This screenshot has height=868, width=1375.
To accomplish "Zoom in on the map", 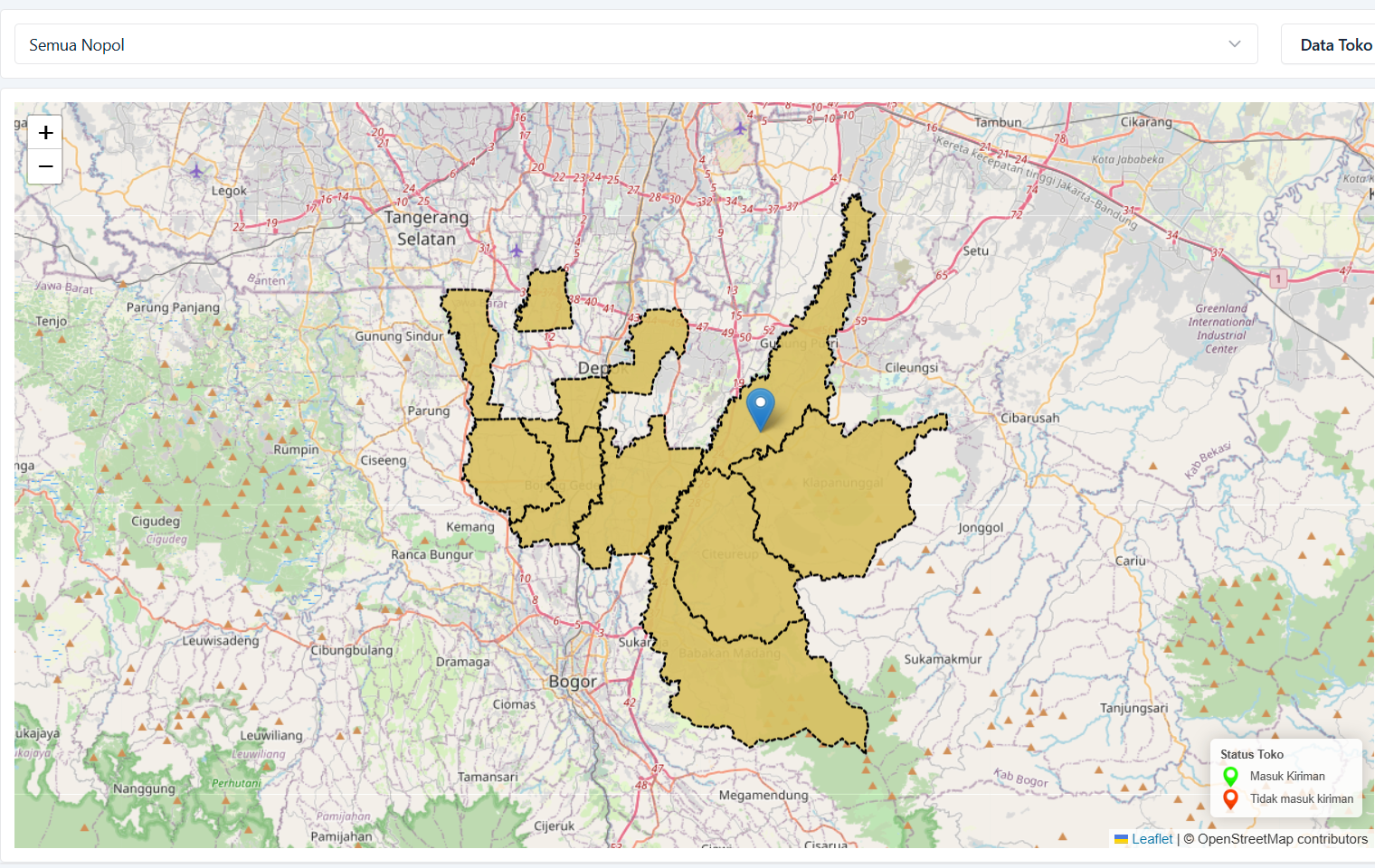I will click(x=45, y=133).
